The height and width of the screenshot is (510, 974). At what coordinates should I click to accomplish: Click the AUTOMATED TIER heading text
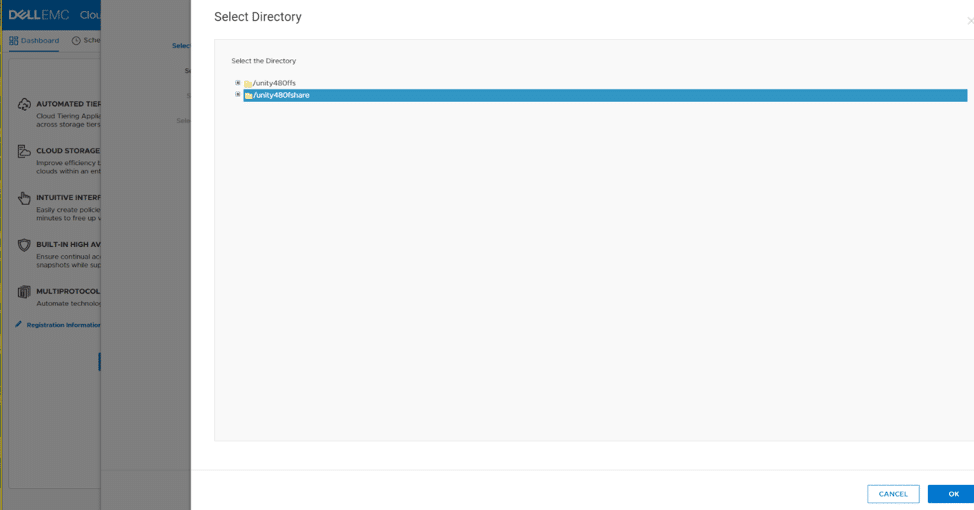tap(68, 104)
